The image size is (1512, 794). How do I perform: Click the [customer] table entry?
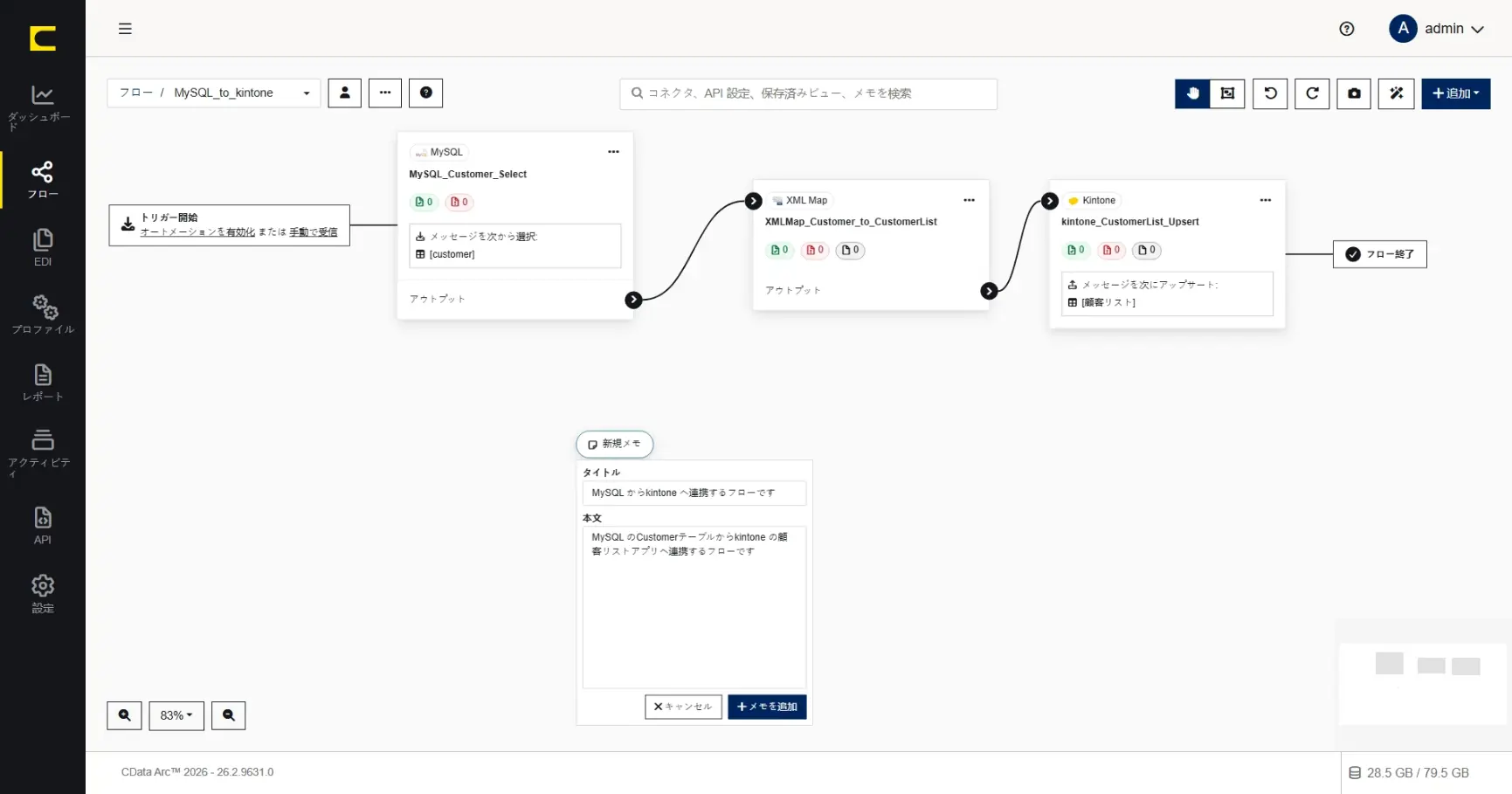tap(445, 254)
